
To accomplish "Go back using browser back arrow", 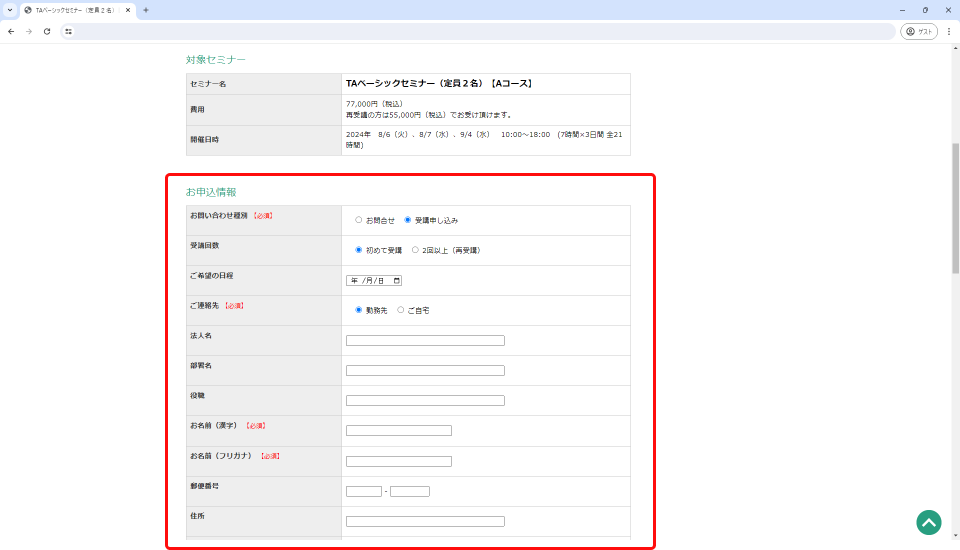I will pos(11,31).
